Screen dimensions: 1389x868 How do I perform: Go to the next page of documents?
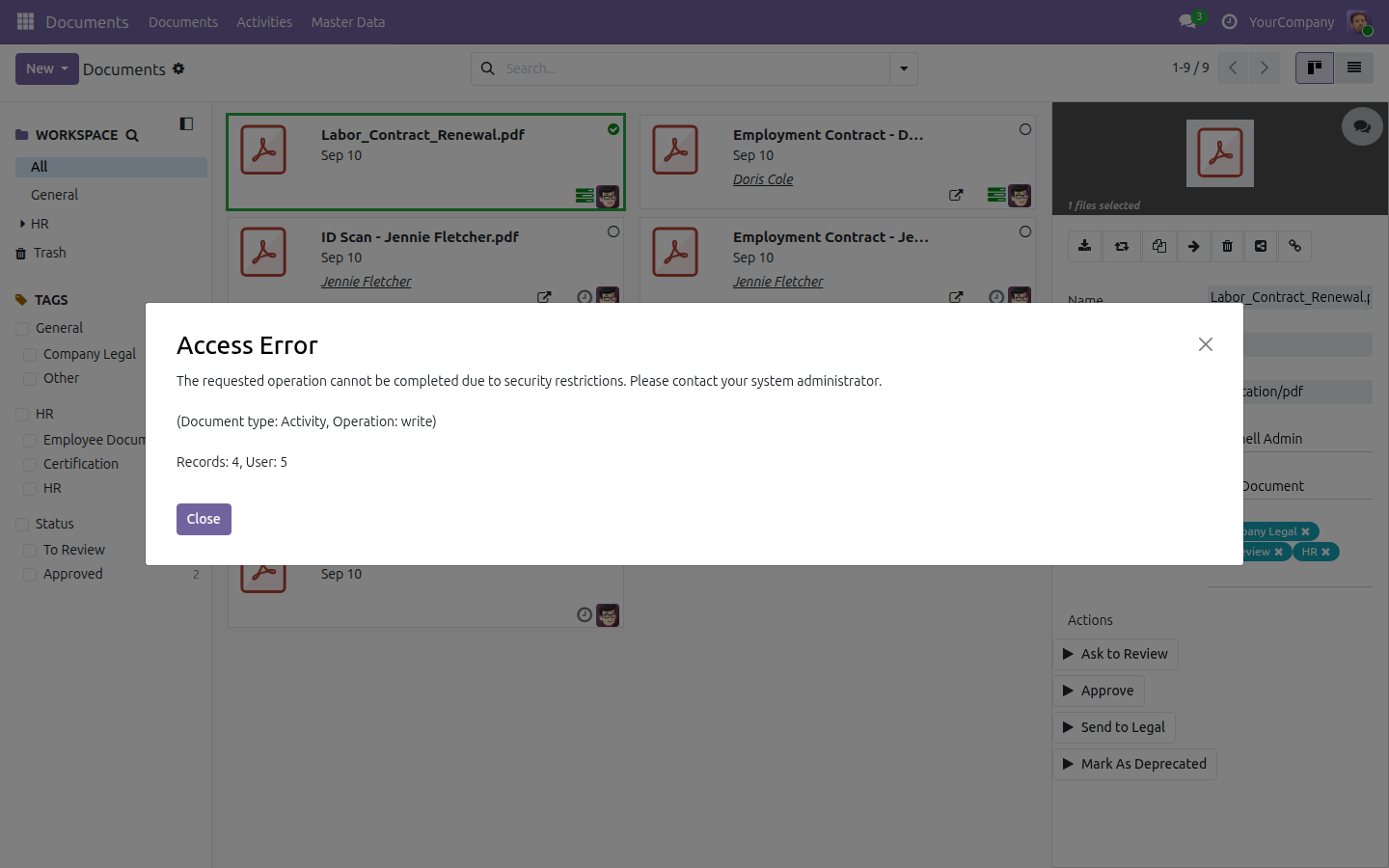coord(1264,68)
